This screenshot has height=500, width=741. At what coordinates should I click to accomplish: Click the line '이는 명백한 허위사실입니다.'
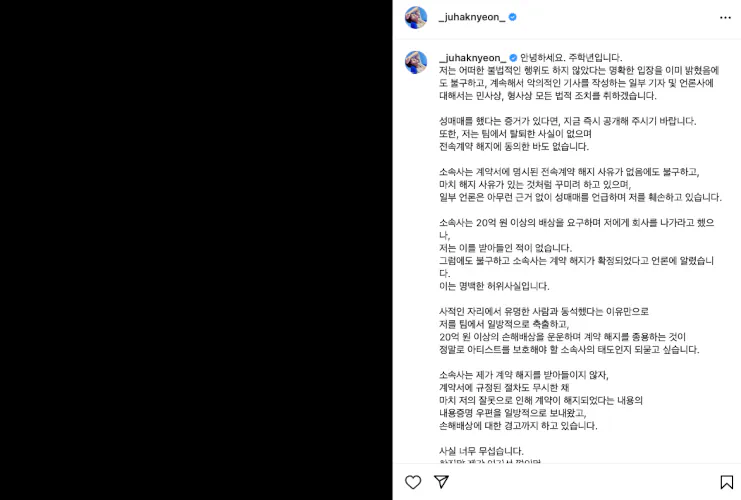point(494,286)
